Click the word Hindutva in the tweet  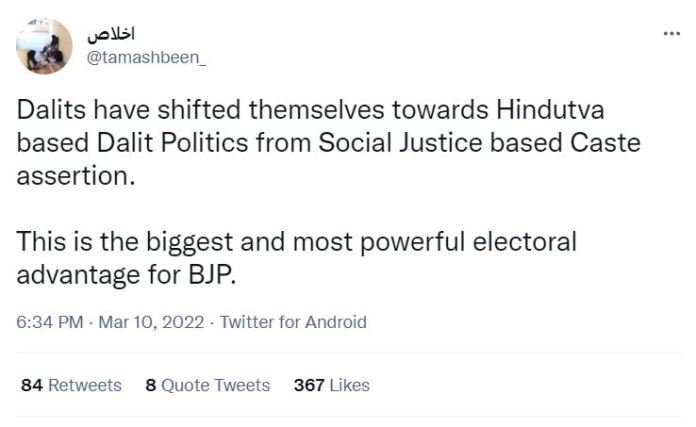(550, 110)
